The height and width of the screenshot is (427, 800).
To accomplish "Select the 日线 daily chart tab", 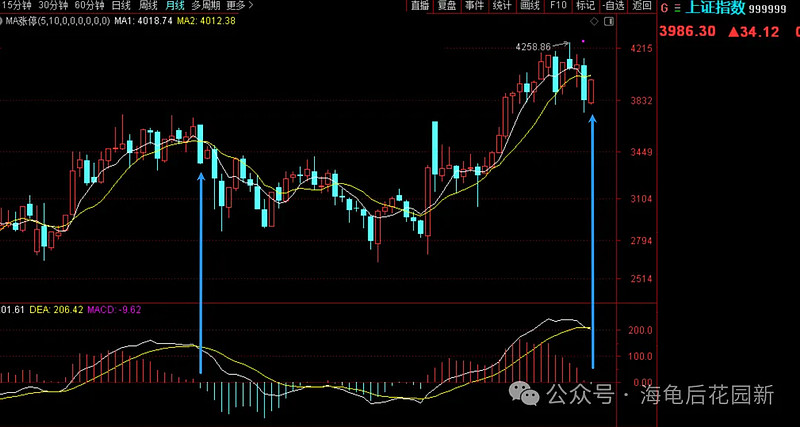I will click(121, 6).
